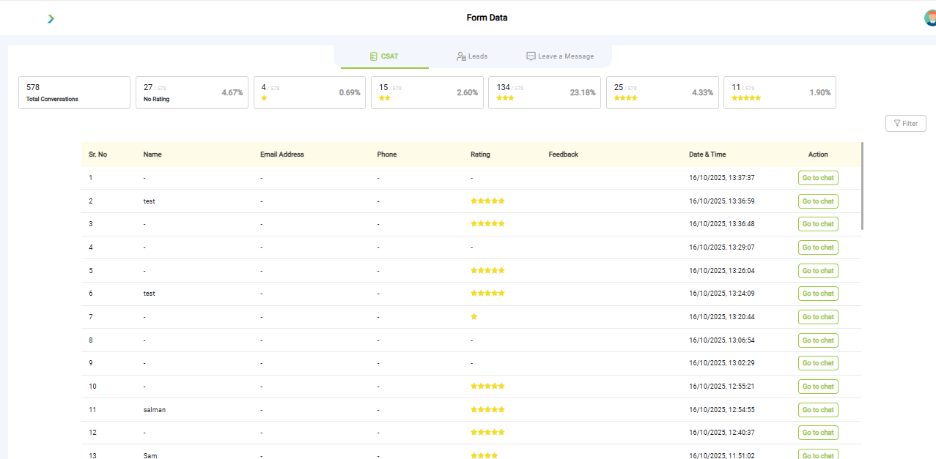Click the Date & Time column header
Viewport: 936px width, 459px height.
707,155
